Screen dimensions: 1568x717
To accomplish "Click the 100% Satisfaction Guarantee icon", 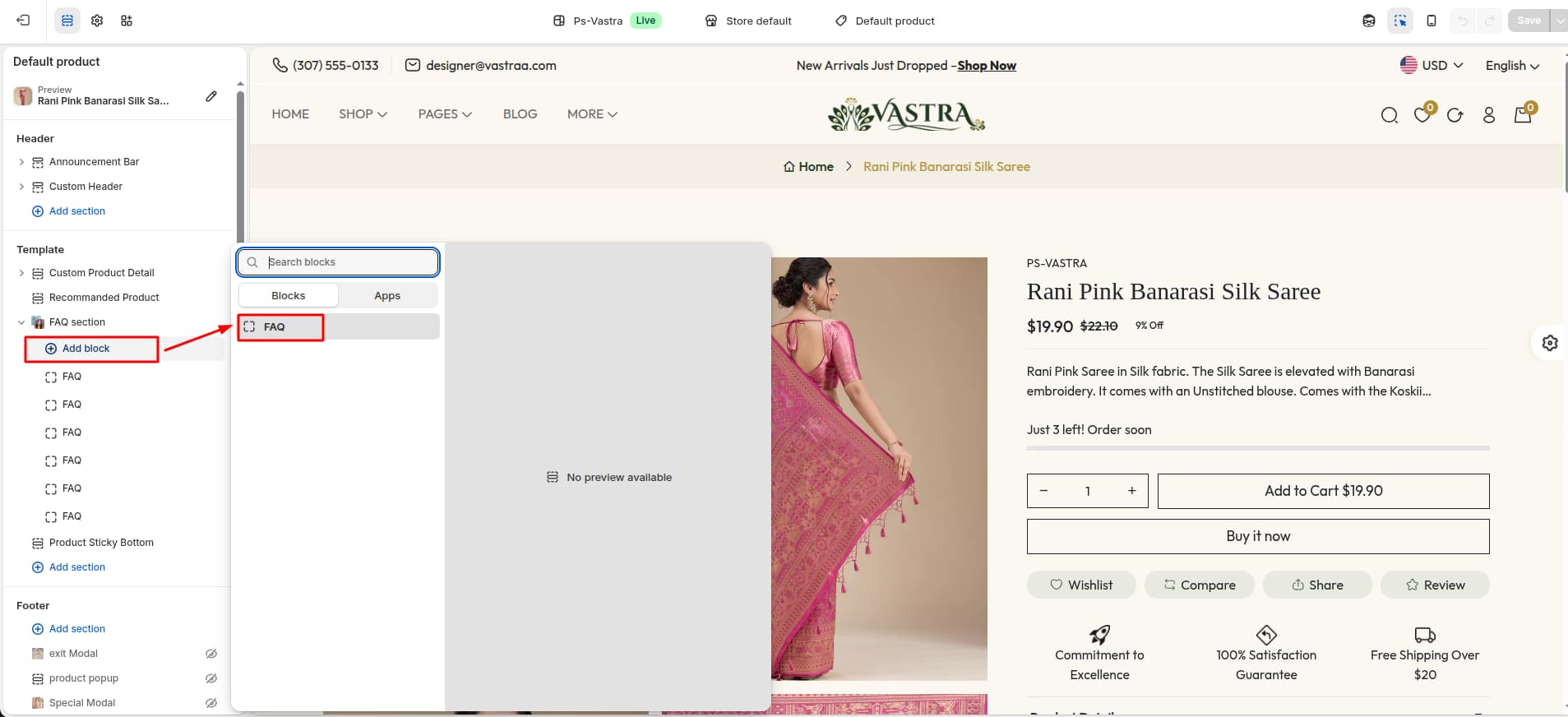I will click(1266, 635).
